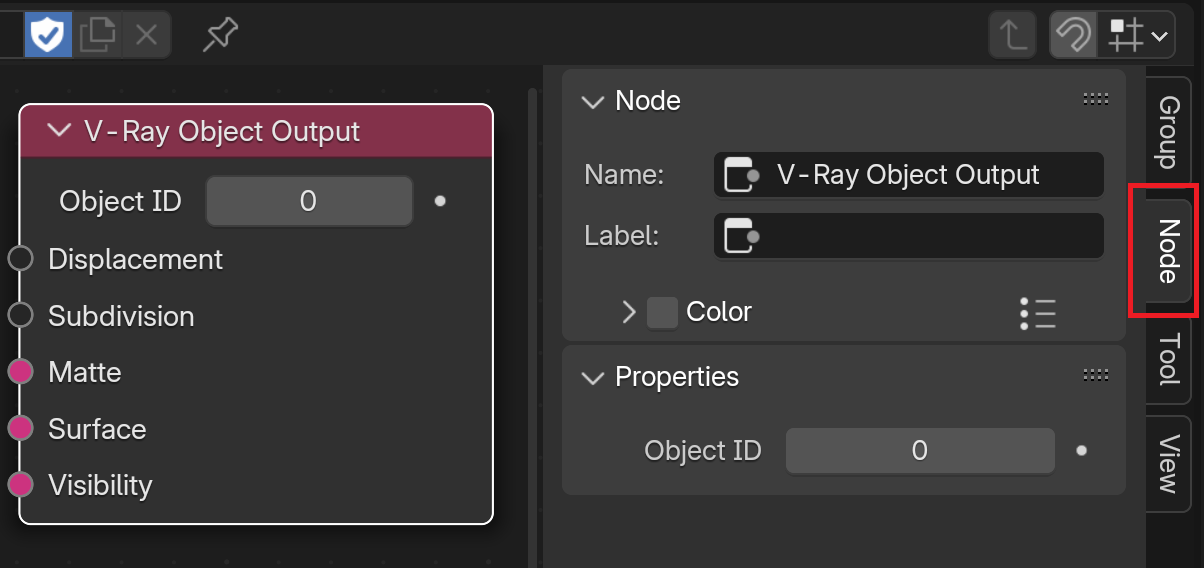Toggle the snap magnet icon

[1073, 36]
